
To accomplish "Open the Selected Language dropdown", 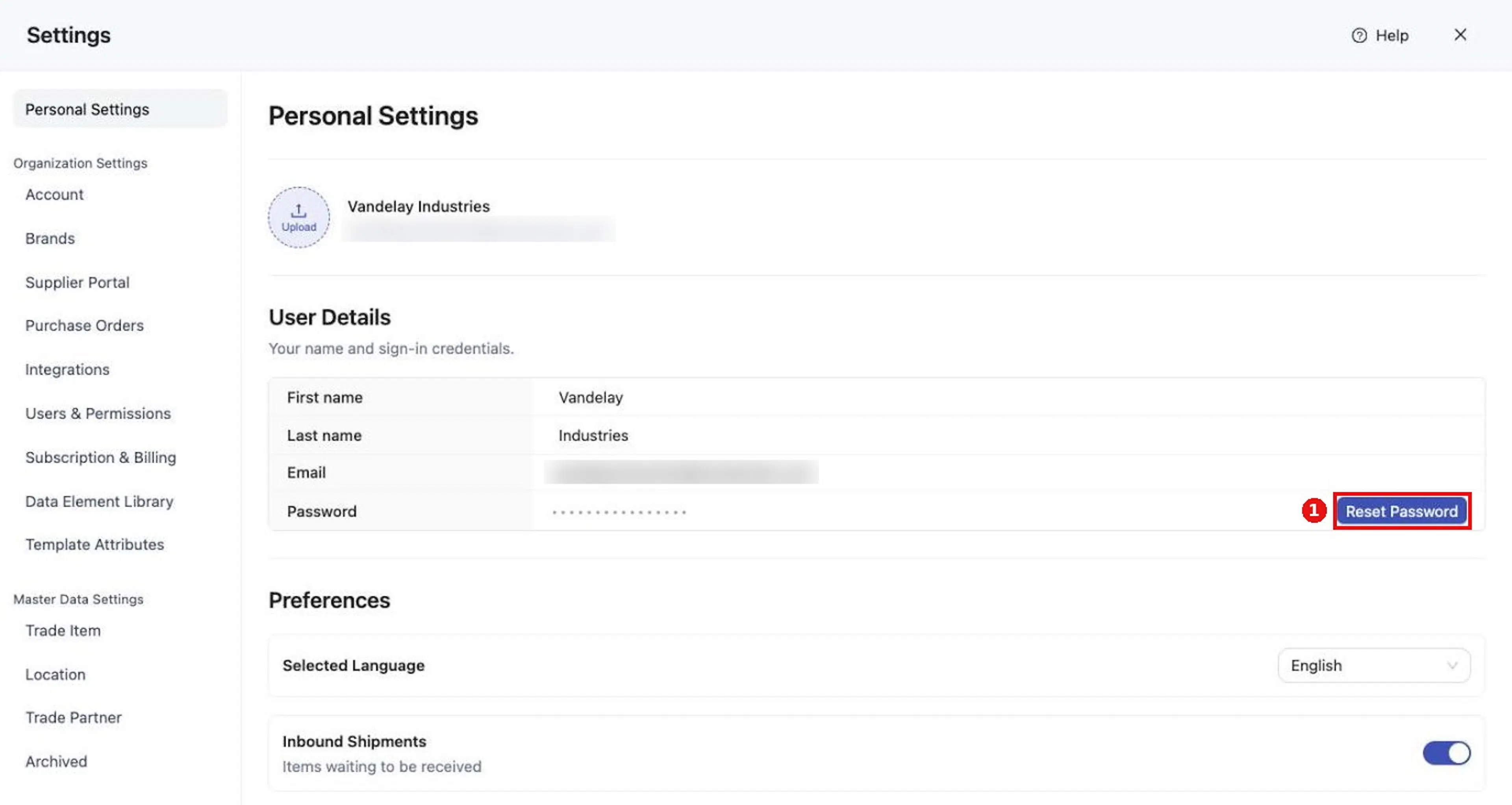I will coord(1374,665).
